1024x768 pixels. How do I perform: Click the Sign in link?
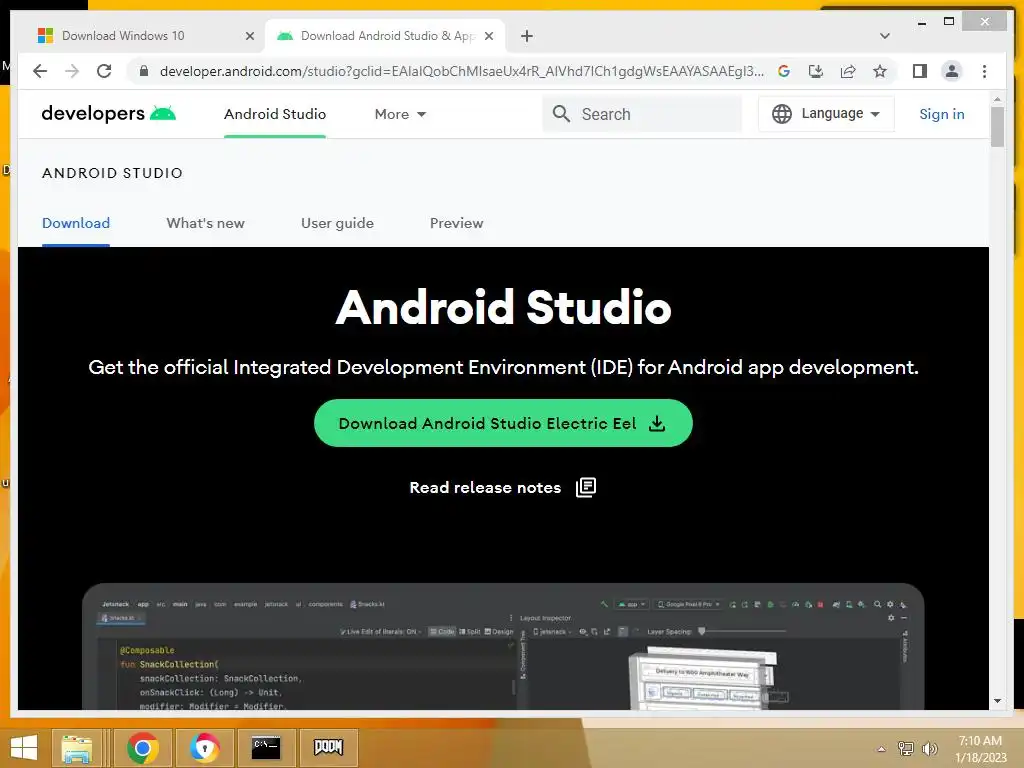pyautogui.click(x=942, y=114)
